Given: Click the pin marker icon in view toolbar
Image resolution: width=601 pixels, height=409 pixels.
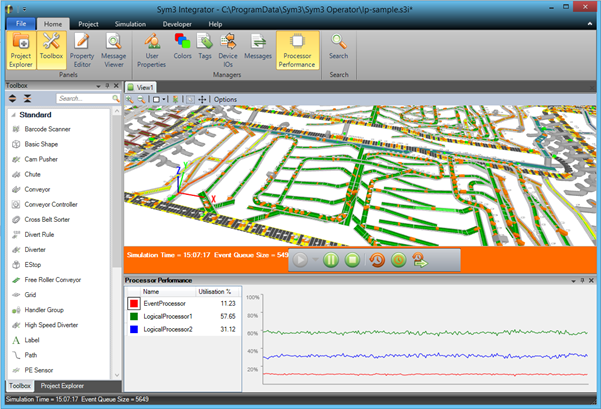Looking at the screenshot, I should [x=175, y=100].
